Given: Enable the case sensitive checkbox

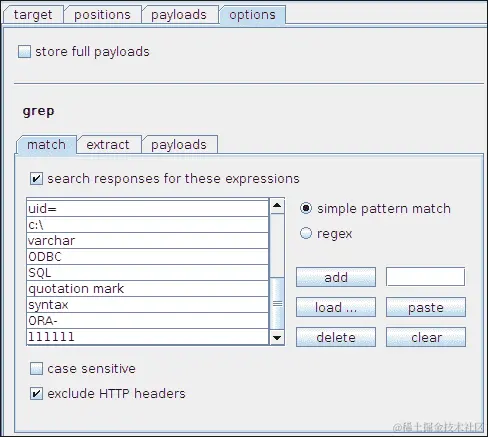Looking at the screenshot, I should [x=36, y=369].
